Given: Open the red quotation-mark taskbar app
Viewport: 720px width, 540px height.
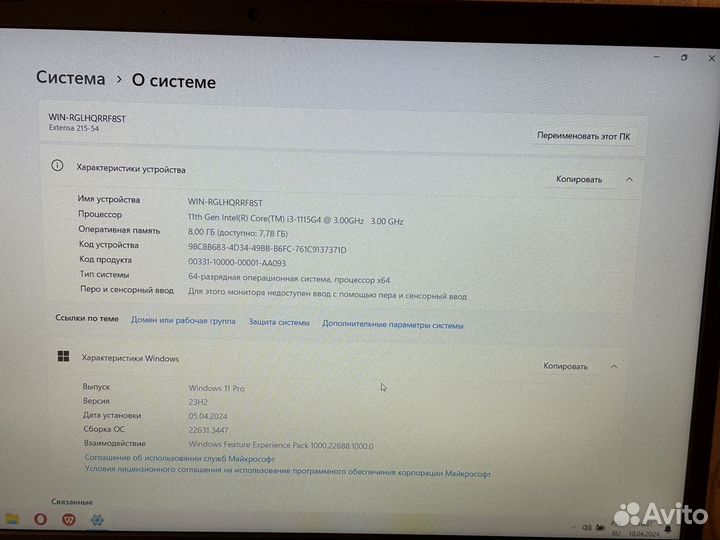Looking at the screenshot, I should pyautogui.click(x=69, y=520).
